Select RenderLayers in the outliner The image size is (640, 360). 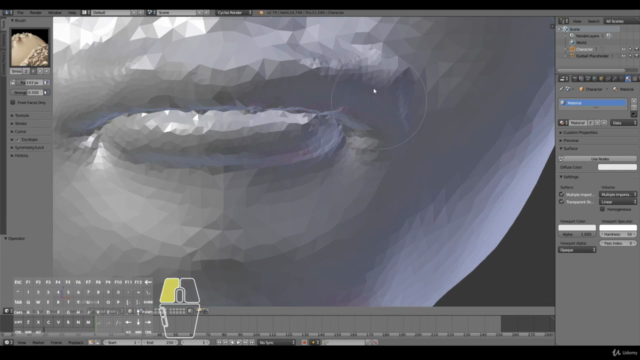587,36
